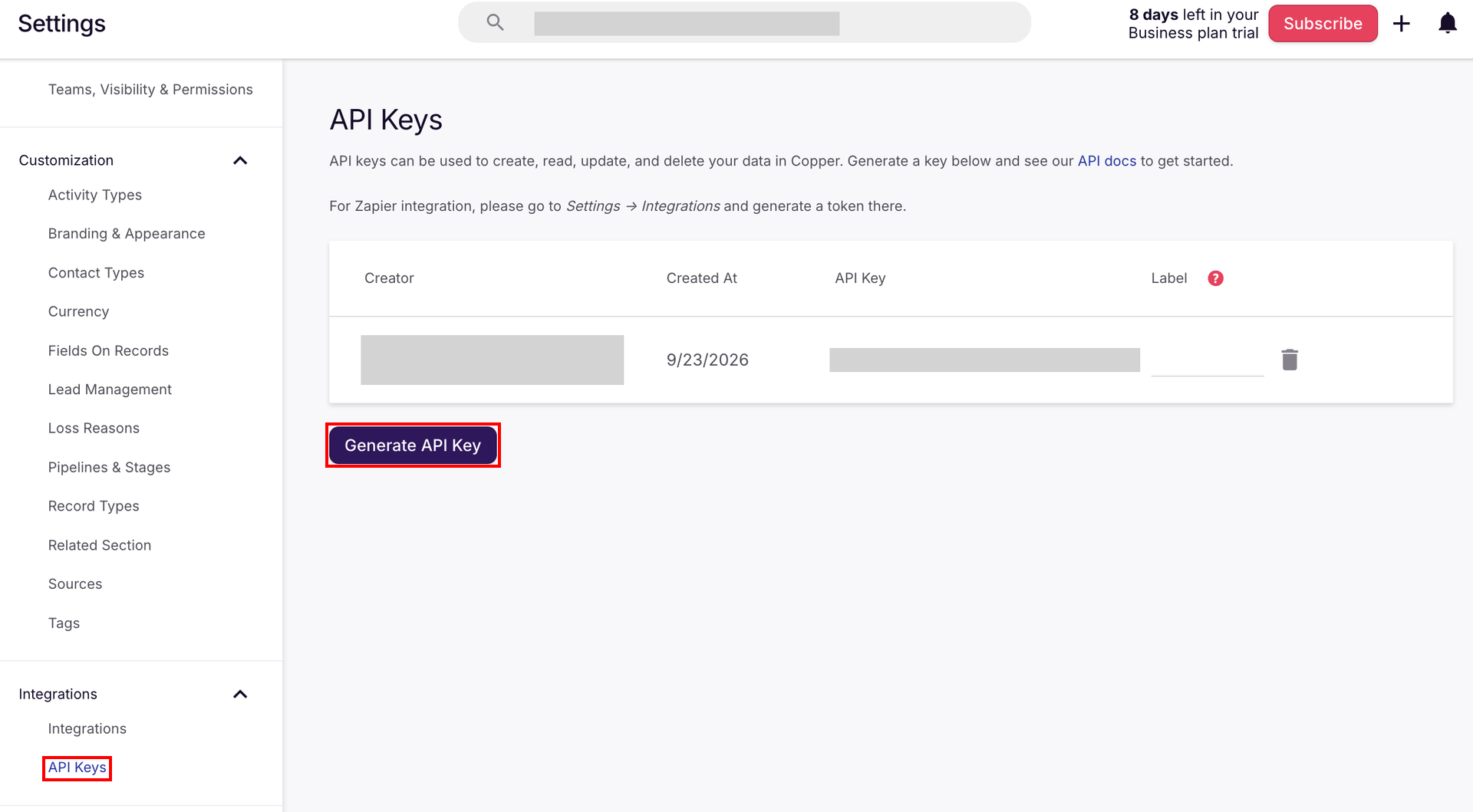Go to Lead Management
Screen dimensions: 1473x812
click(110, 390)
